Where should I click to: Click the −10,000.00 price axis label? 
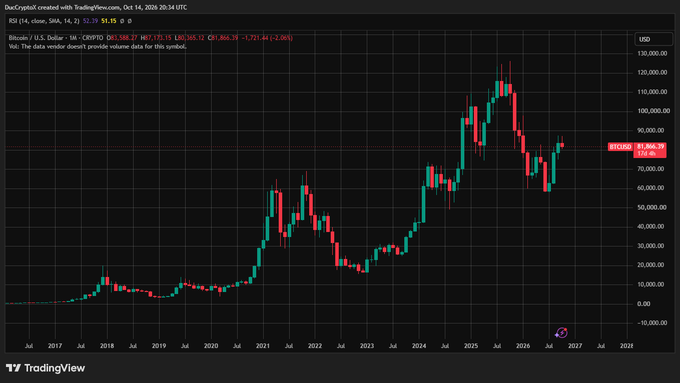click(x=652, y=323)
